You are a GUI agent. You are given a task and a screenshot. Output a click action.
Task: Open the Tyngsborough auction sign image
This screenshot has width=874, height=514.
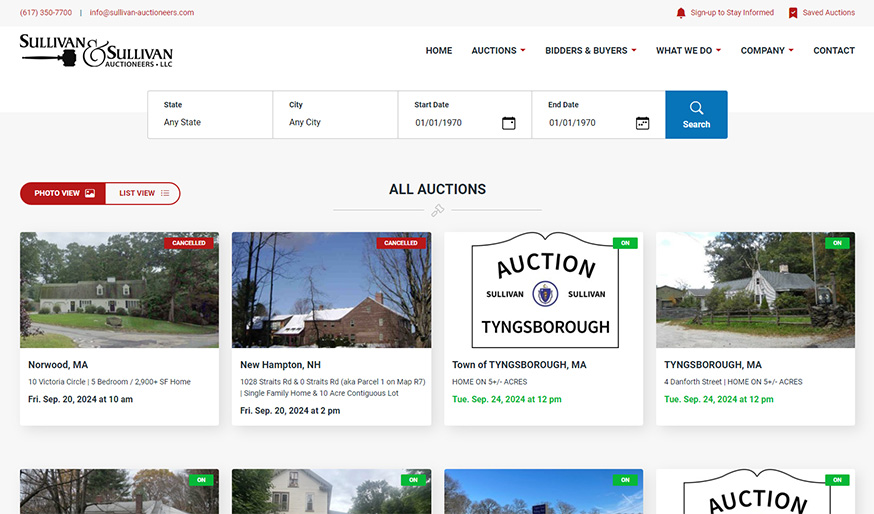click(x=543, y=290)
